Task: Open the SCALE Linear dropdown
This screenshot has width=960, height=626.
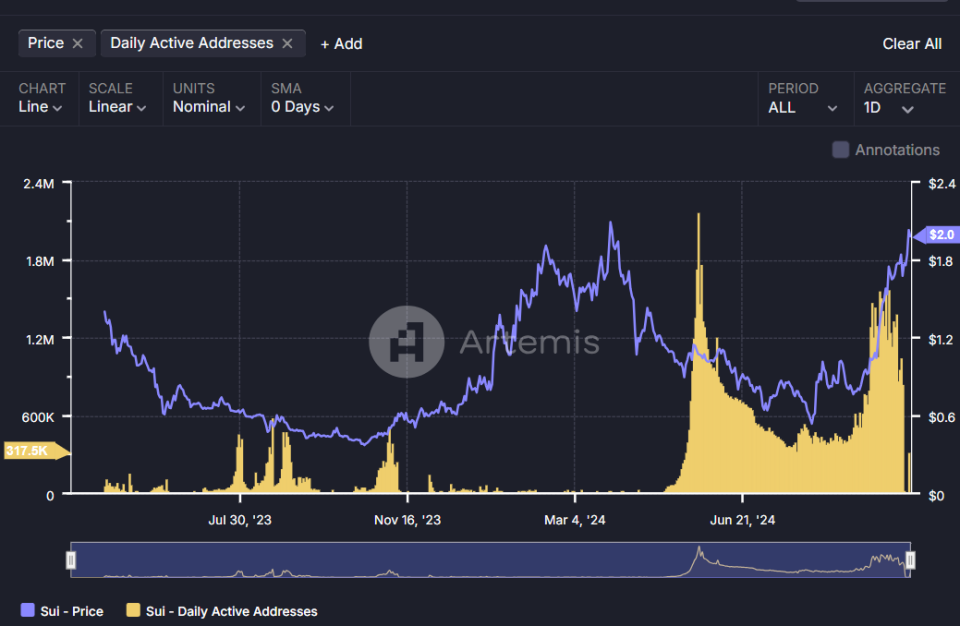Action: point(117,107)
